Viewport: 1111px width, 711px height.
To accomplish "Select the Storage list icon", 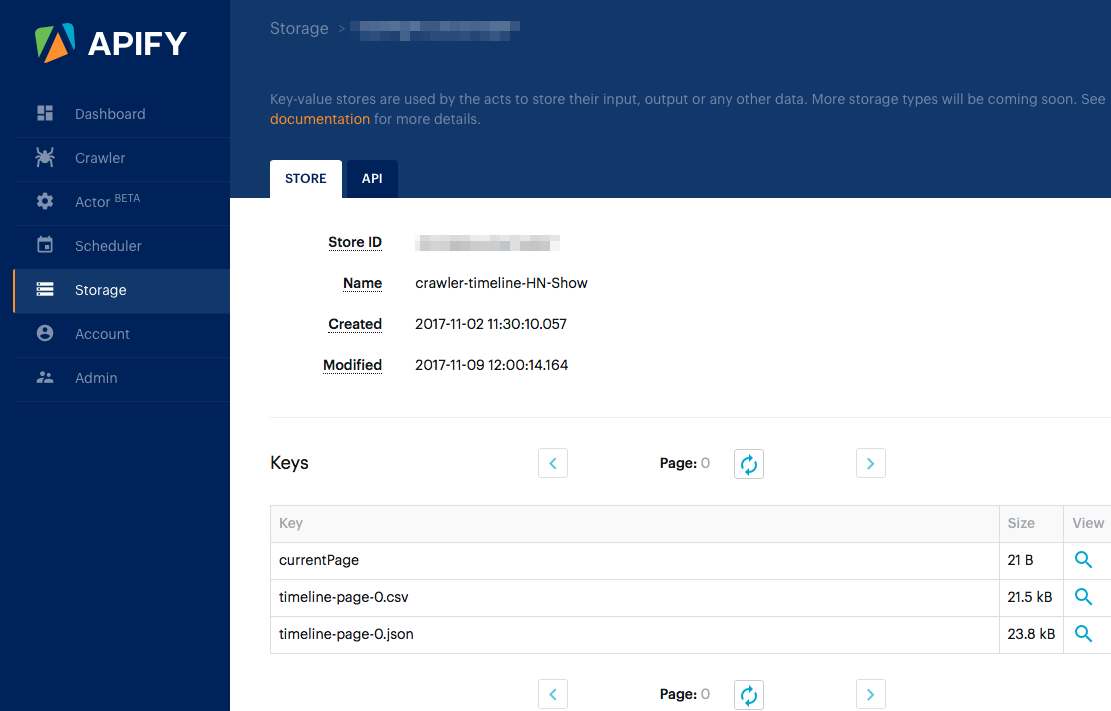I will tap(44, 290).
